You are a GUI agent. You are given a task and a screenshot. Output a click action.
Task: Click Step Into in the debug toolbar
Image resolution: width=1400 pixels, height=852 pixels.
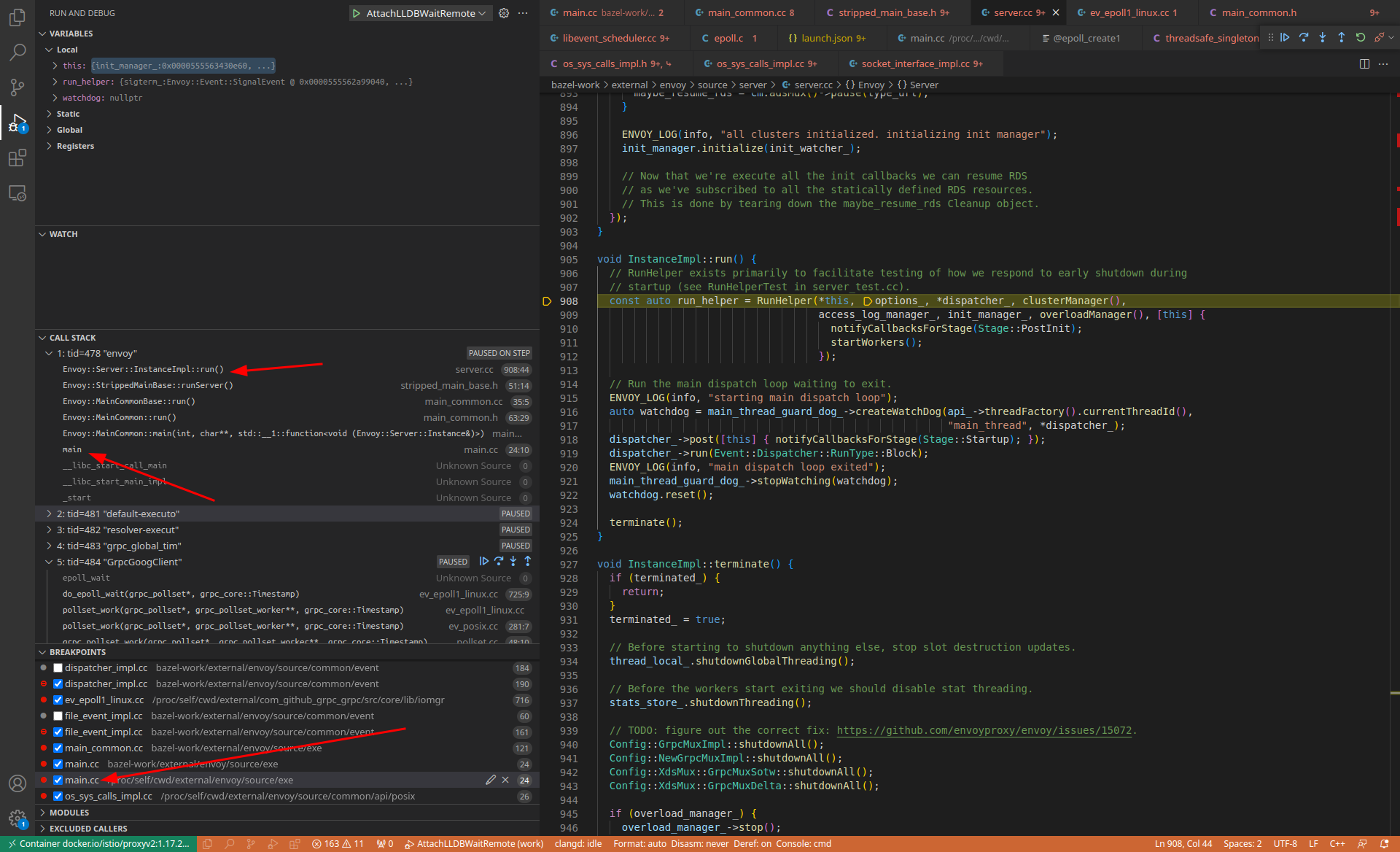coord(1323,37)
